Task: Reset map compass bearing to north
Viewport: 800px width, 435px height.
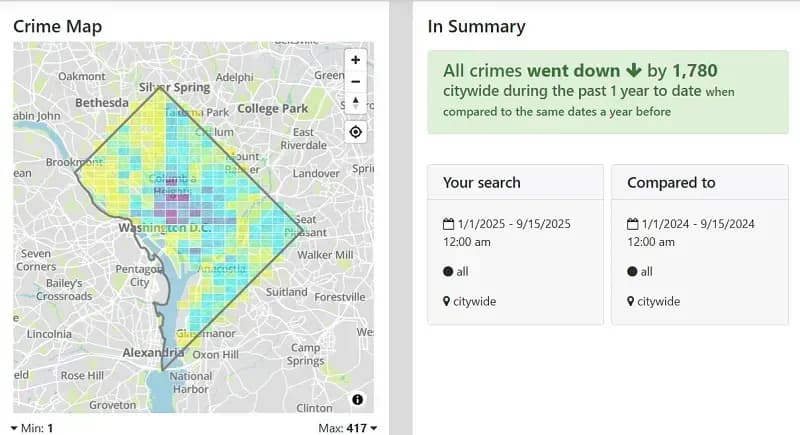Action: tap(356, 103)
